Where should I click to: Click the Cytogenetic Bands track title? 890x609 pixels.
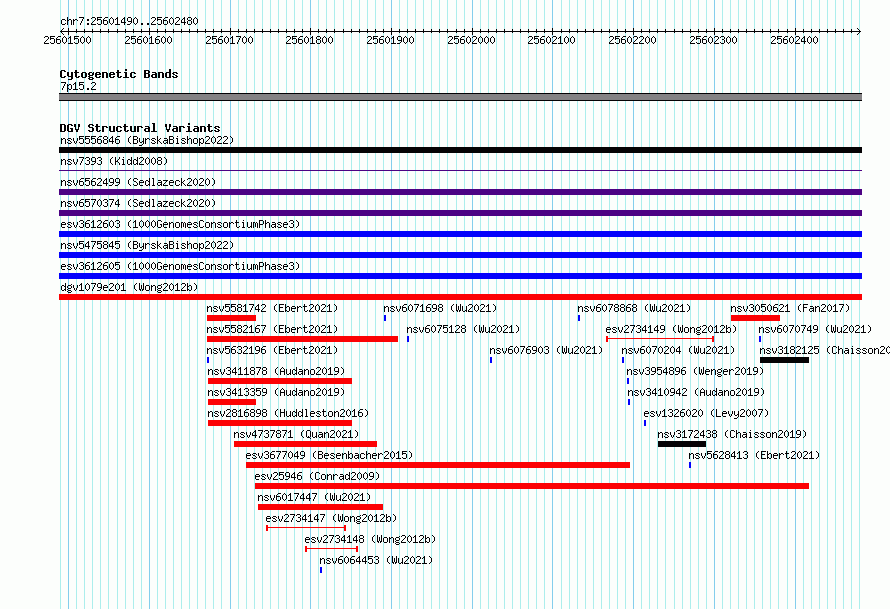click(x=119, y=74)
